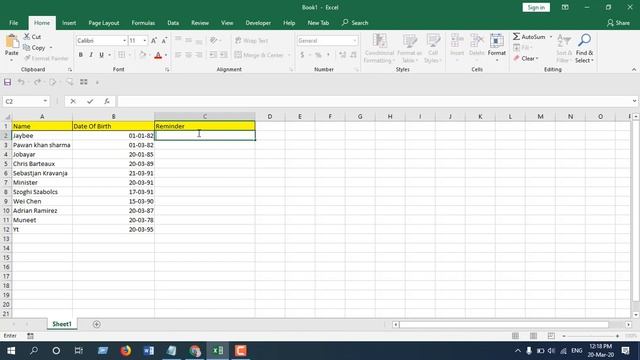Expand the Name Box dropdown

coord(45,101)
